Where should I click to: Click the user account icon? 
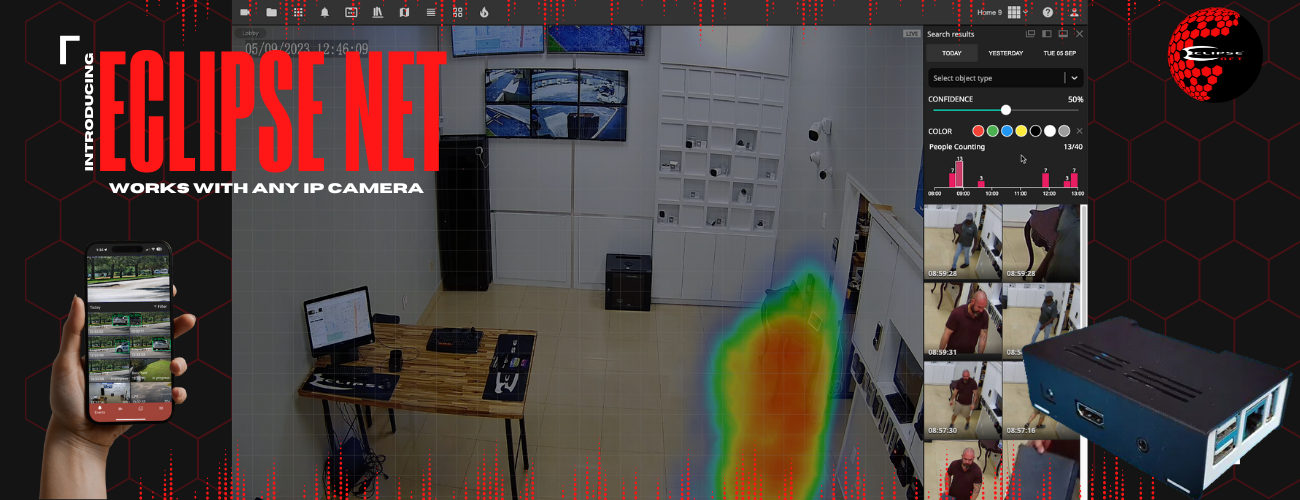1075,12
